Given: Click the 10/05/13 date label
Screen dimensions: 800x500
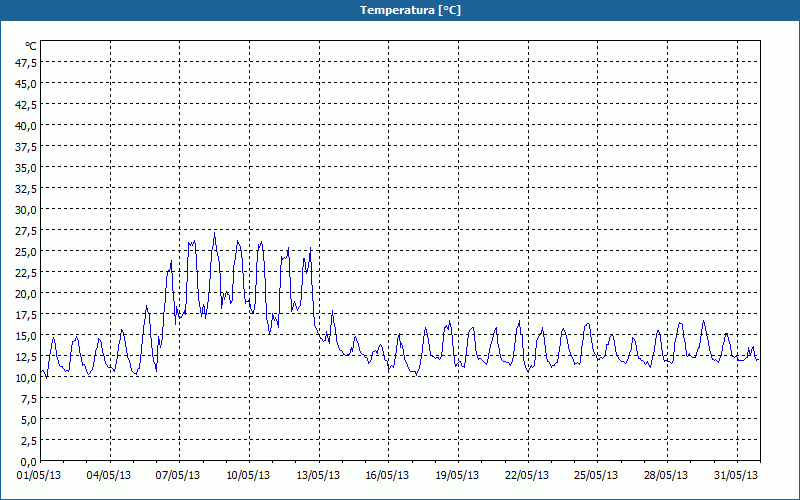Looking at the screenshot, I should pyautogui.click(x=248, y=475).
